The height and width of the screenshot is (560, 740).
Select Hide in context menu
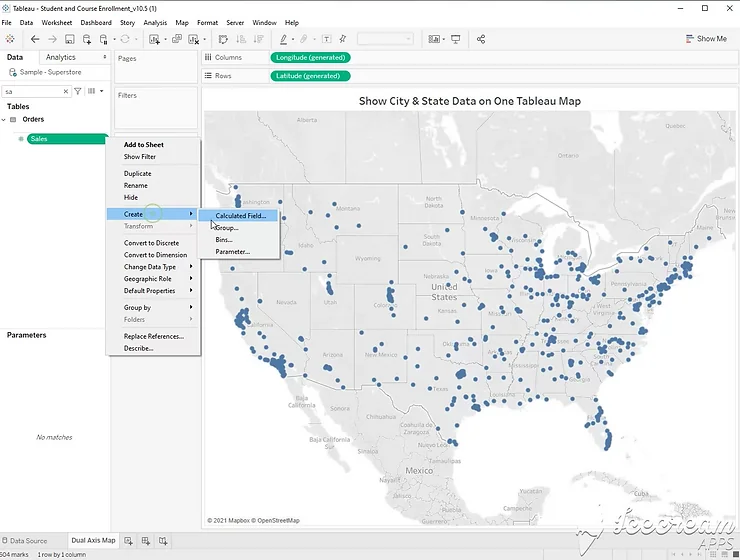pyautogui.click(x=153, y=197)
